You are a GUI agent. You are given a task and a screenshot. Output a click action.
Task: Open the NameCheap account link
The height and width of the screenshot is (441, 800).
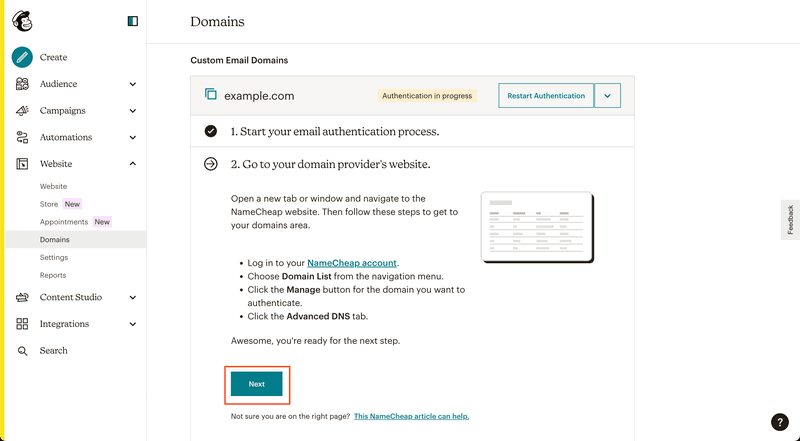[352, 263]
